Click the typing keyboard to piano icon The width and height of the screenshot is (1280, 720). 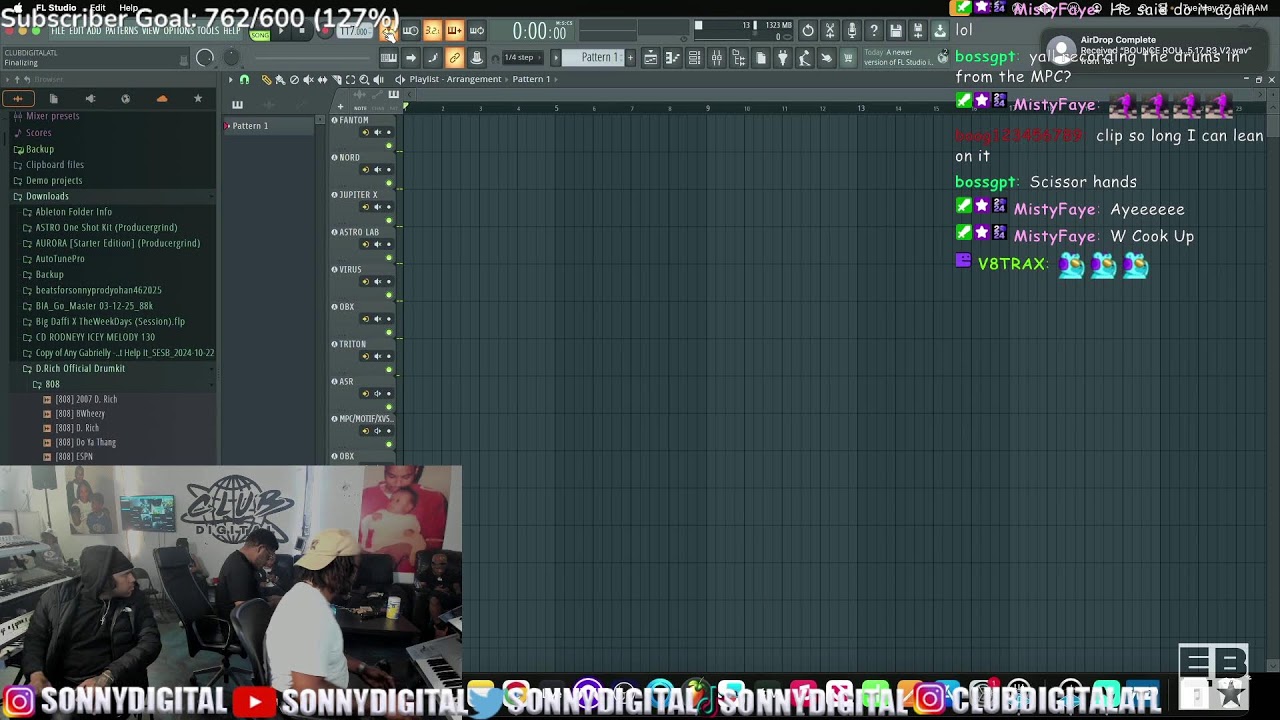click(389, 58)
